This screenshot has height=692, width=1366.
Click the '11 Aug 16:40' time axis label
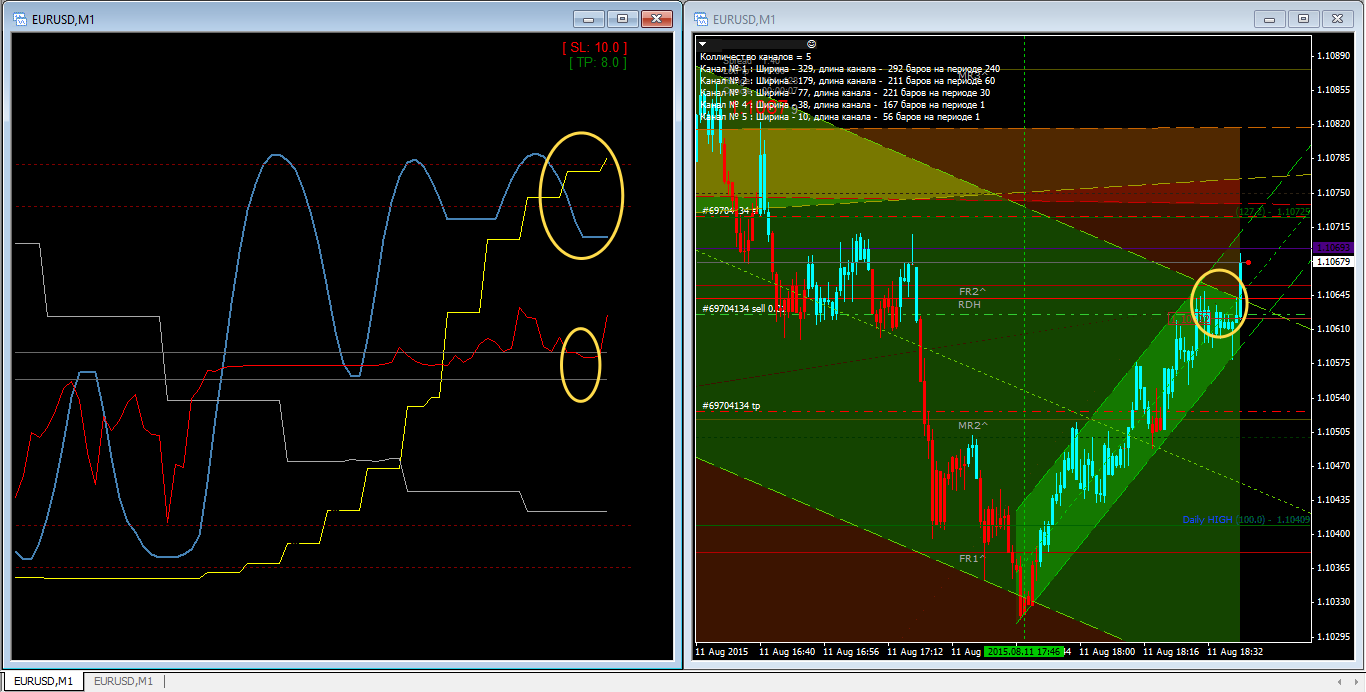(787, 651)
